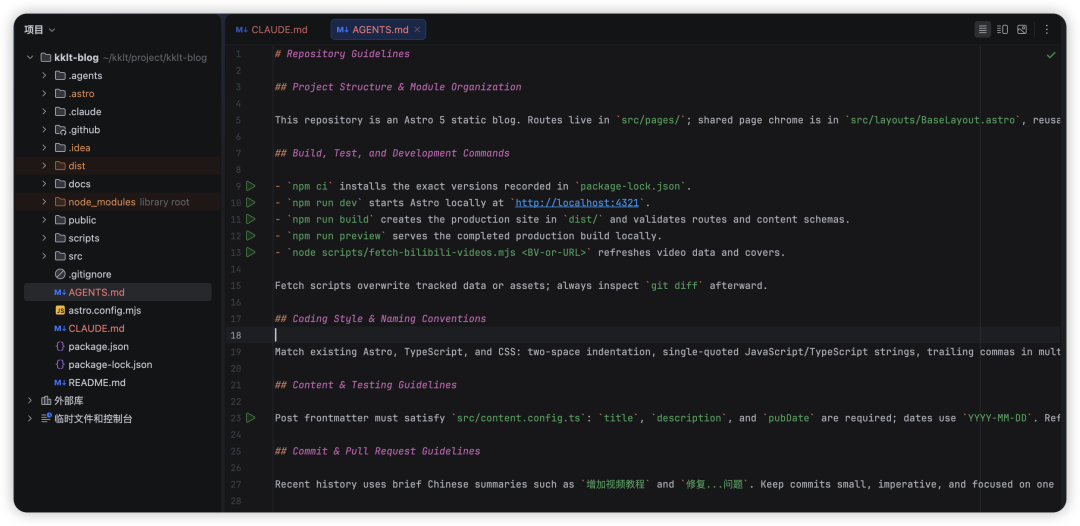Click the .github folder icon
The width and height of the screenshot is (1080, 526).
pyautogui.click(x=60, y=129)
